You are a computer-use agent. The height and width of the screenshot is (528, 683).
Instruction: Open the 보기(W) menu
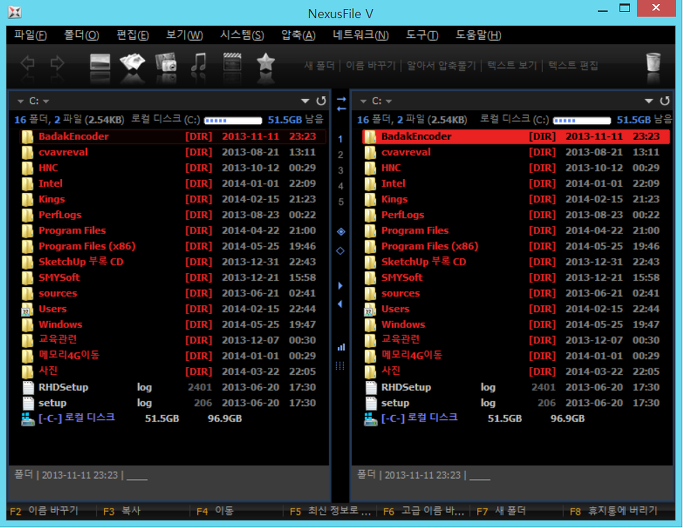(x=184, y=35)
